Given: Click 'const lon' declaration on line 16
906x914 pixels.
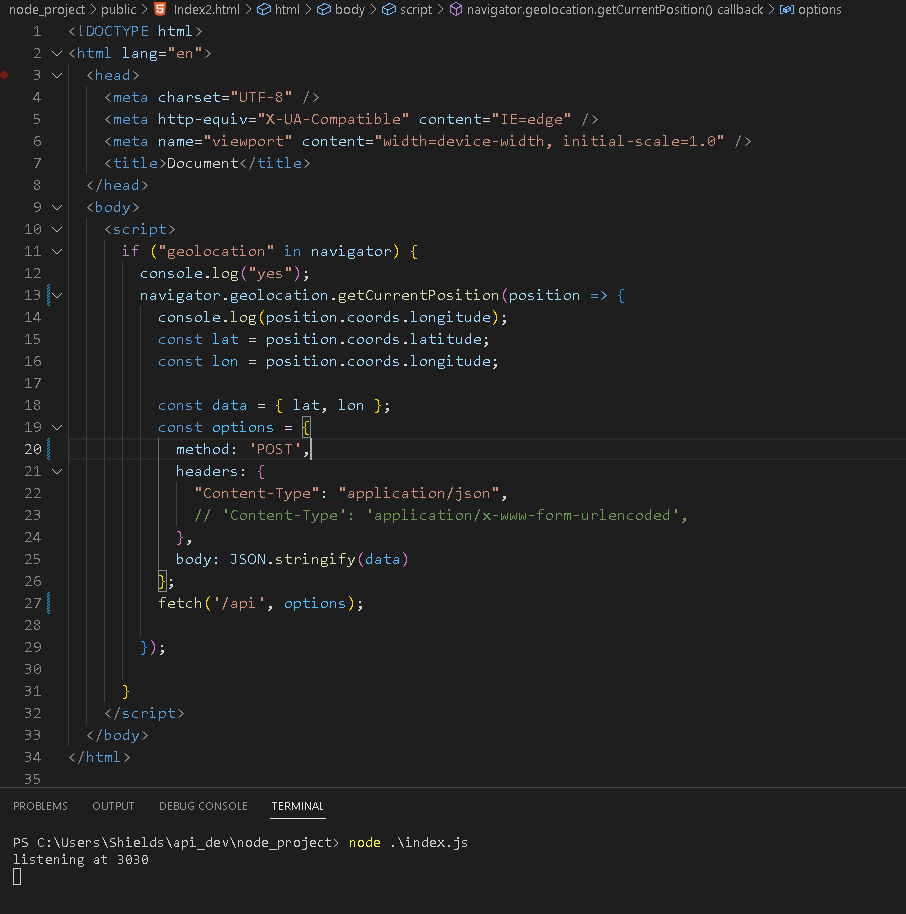Looking at the screenshot, I should point(198,361).
